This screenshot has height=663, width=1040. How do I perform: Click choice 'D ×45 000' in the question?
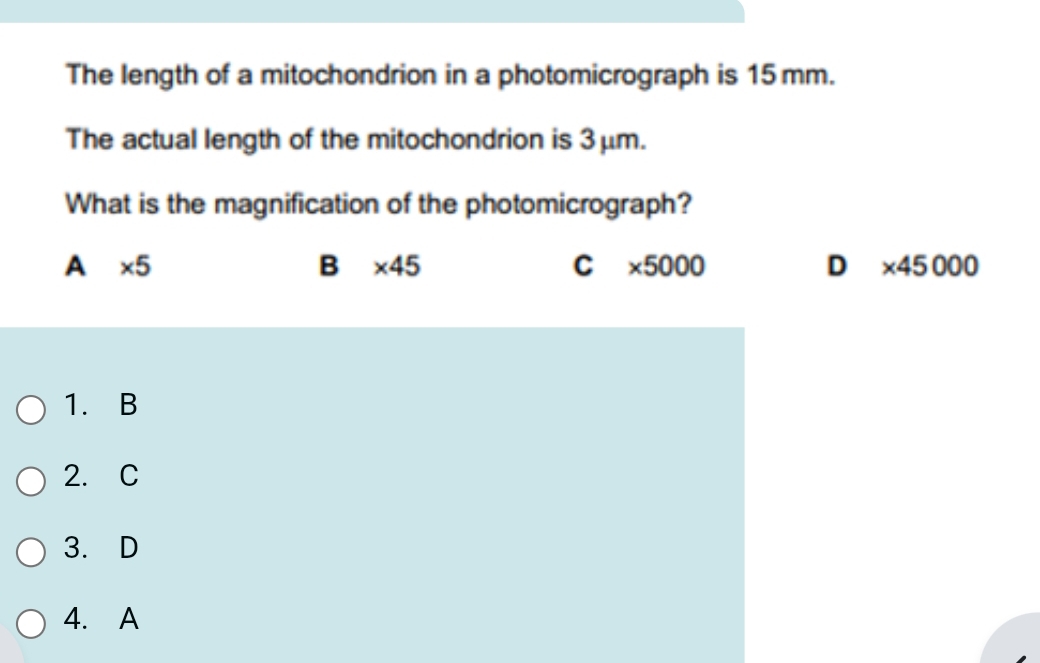(x=903, y=267)
